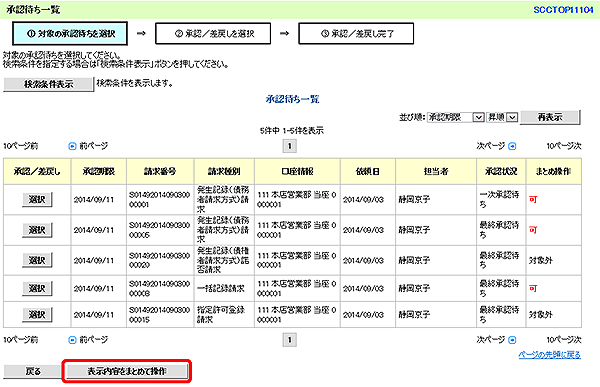Click the top 前ページ text link

[93, 146]
